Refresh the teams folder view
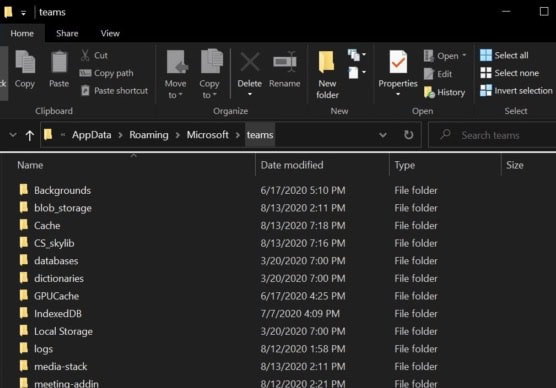 click(x=408, y=135)
